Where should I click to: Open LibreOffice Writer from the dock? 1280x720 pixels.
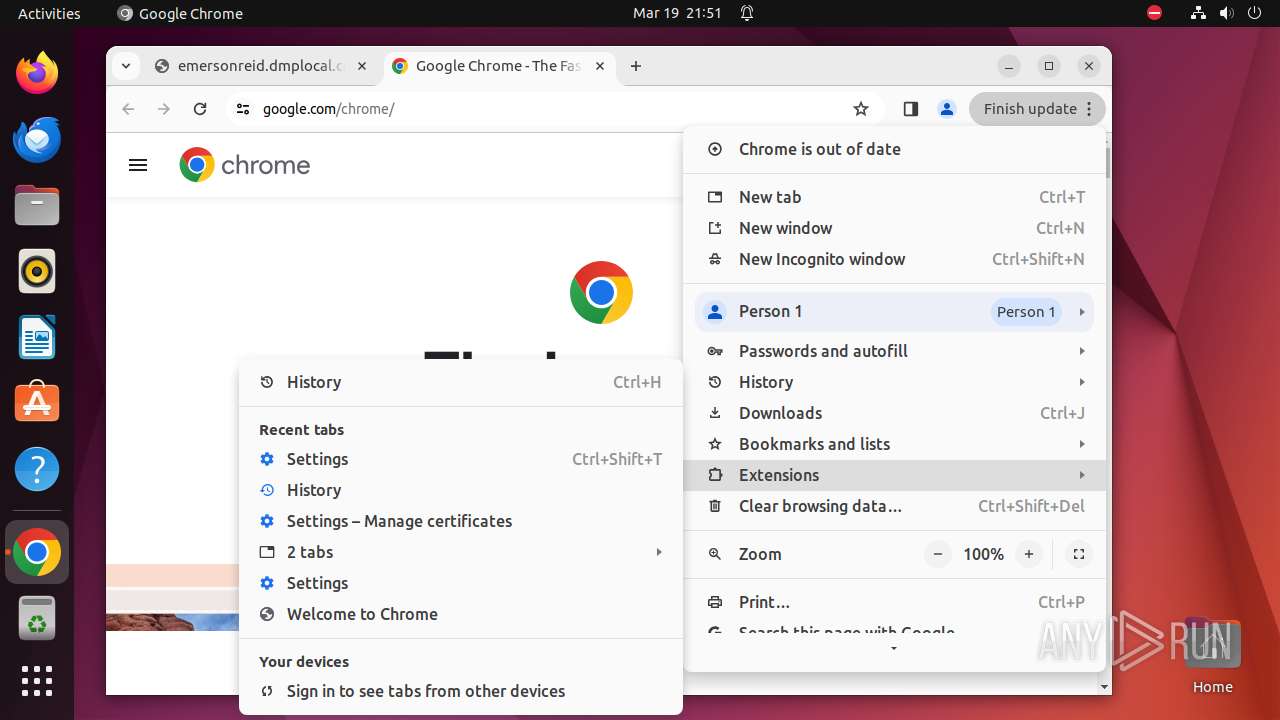pos(37,337)
